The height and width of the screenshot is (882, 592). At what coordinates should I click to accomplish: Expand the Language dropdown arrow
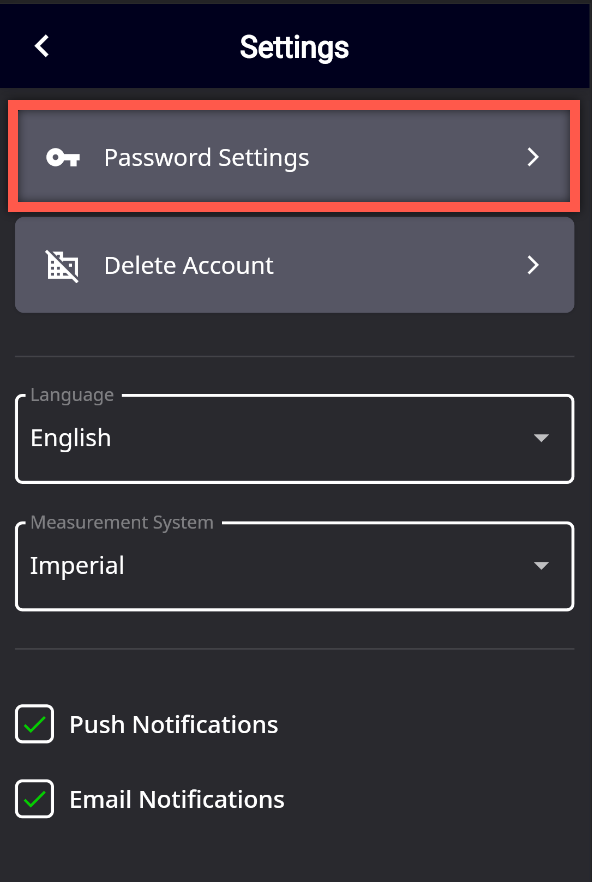point(541,438)
